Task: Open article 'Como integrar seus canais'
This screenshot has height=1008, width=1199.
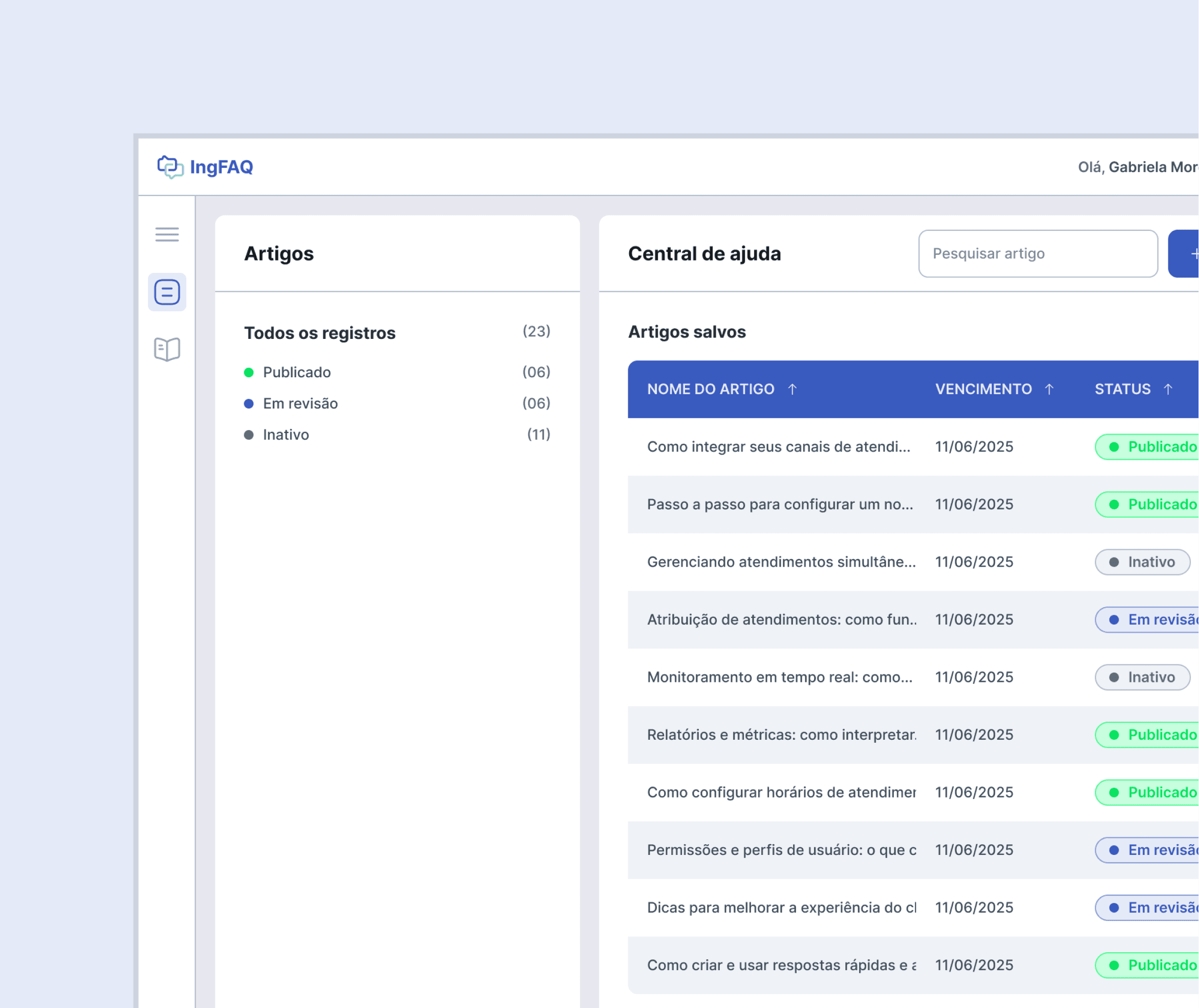Action: [x=778, y=447]
